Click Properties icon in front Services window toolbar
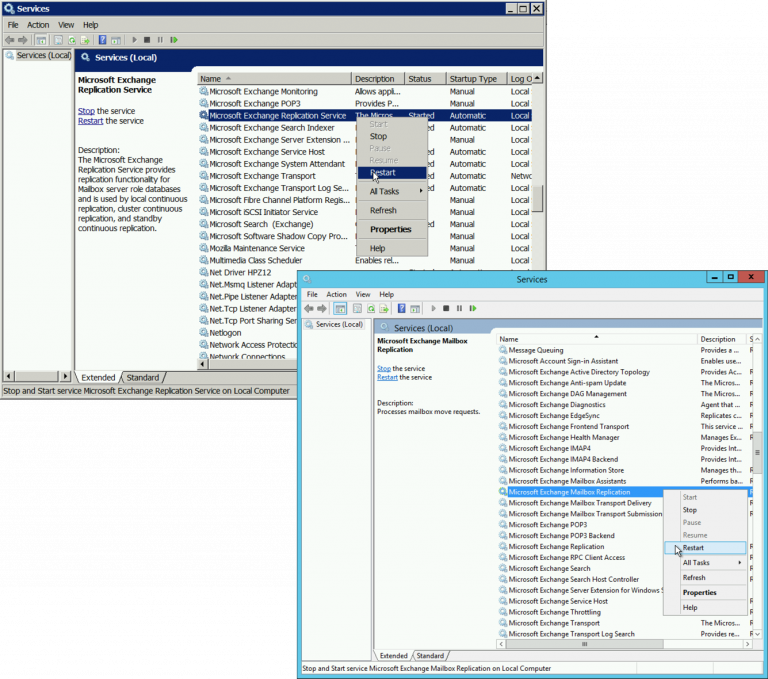 [358, 309]
